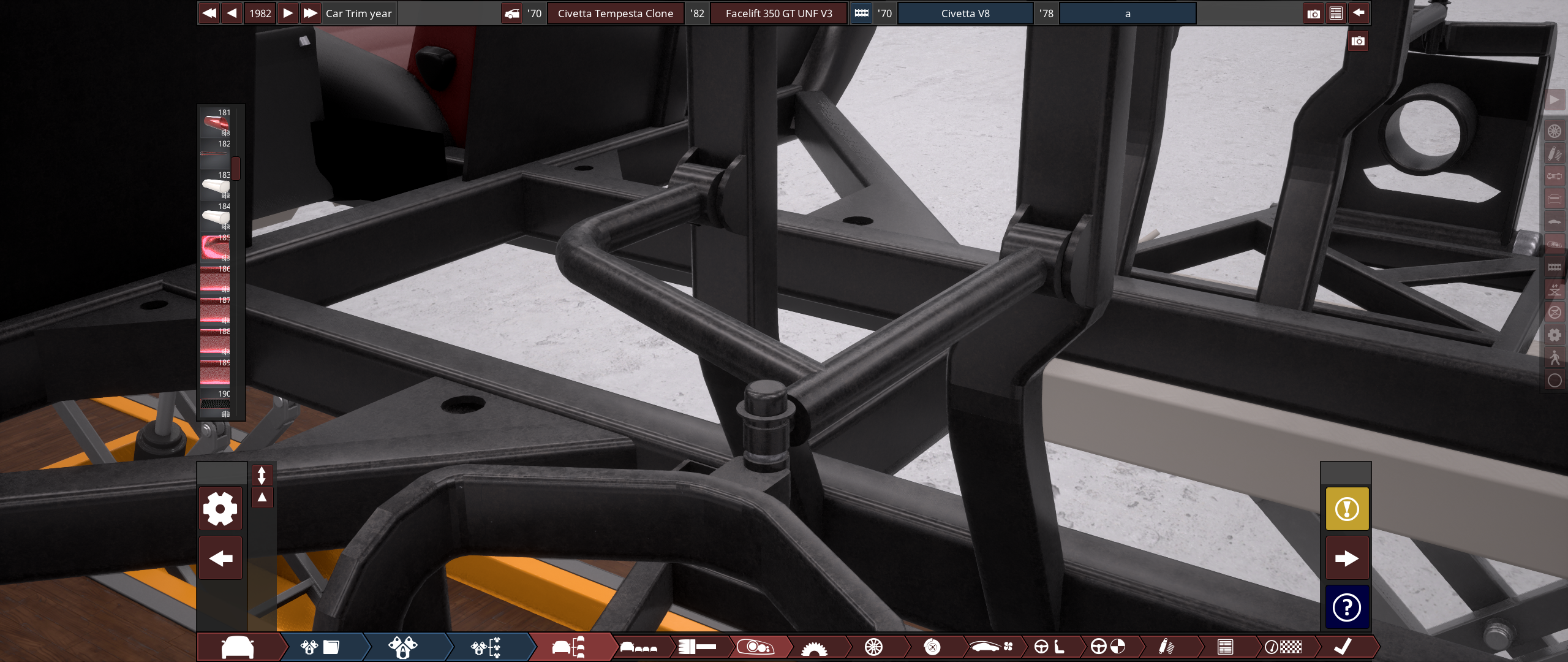Open the Aerodynamics tab with car and fan
This screenshot has height=662, width=1568.
tap(990, 647)
